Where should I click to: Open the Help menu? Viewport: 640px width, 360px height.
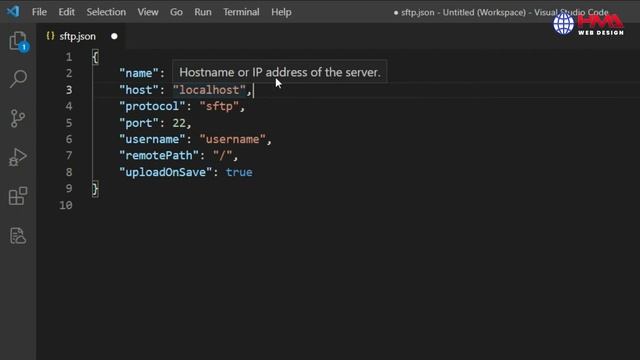coord(281,12)
